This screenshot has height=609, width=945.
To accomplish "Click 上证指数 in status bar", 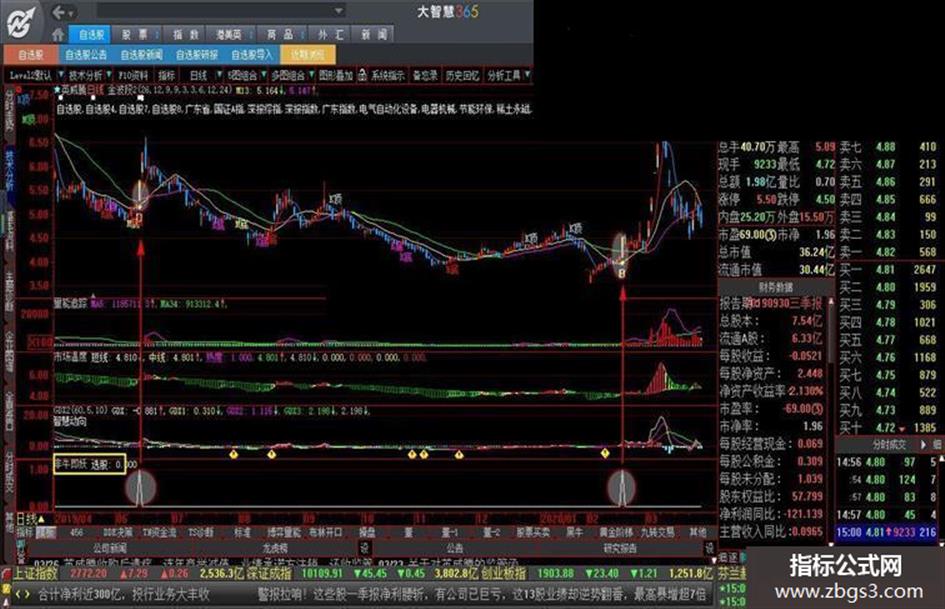I will click(35, 573).
